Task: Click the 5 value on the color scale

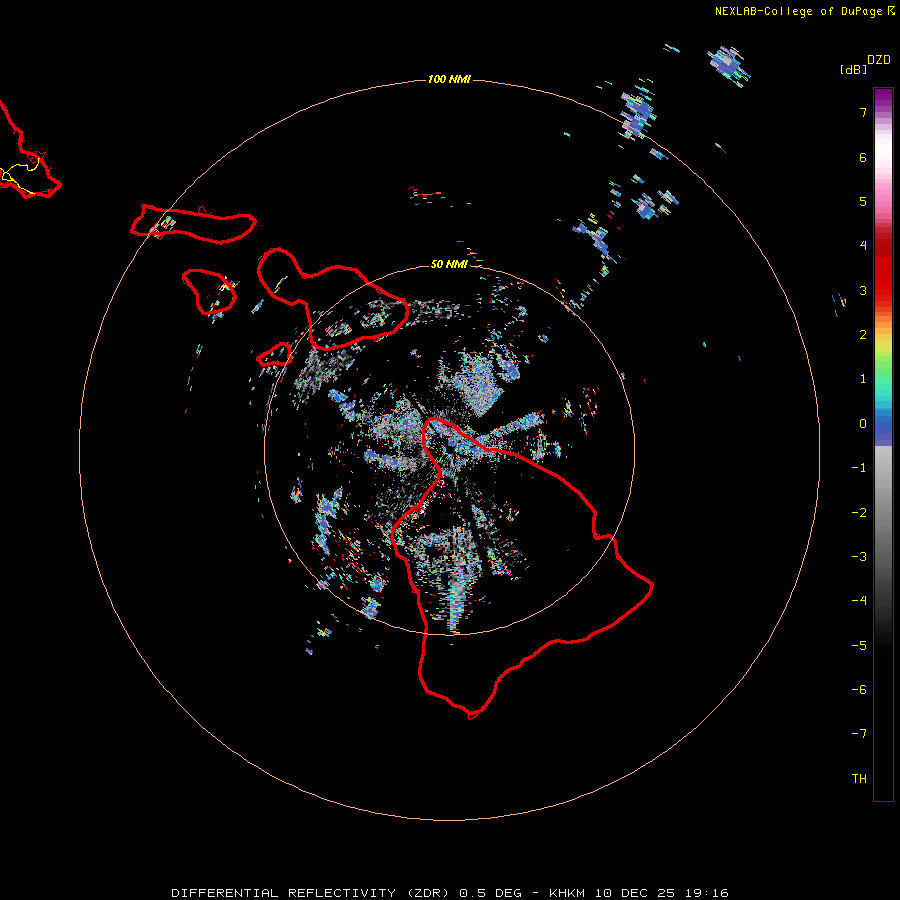Action: coord(863,202)
